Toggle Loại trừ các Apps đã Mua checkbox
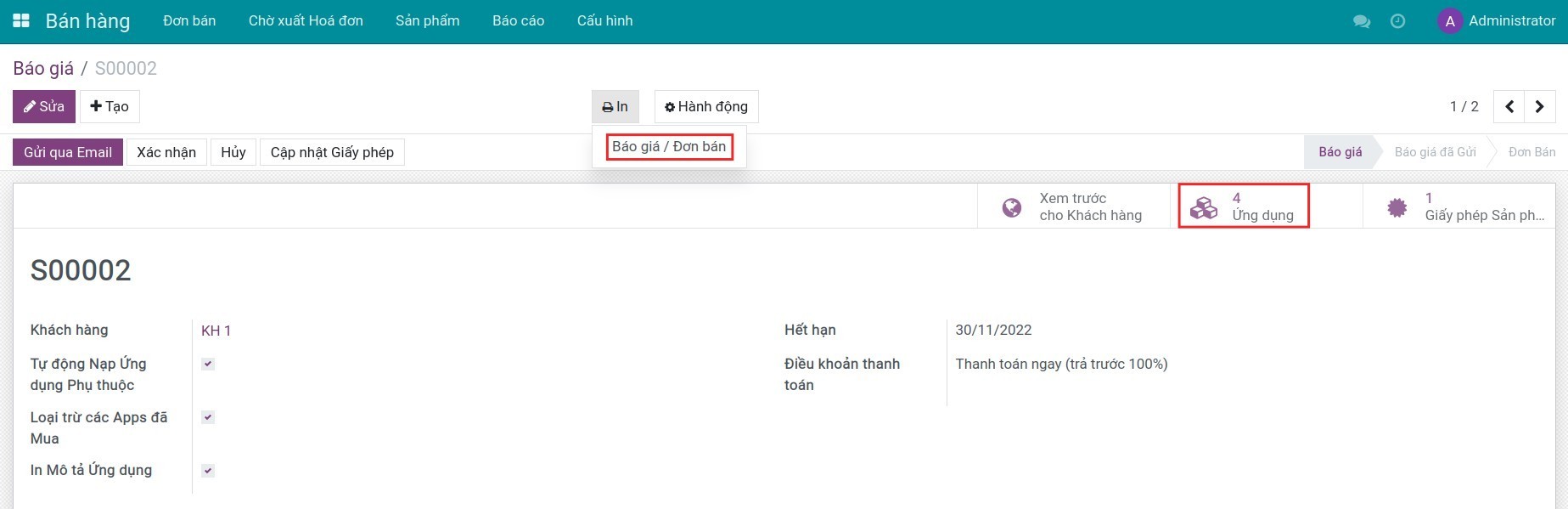Screen dimensions: 1568x509 (x=208, y=417)
